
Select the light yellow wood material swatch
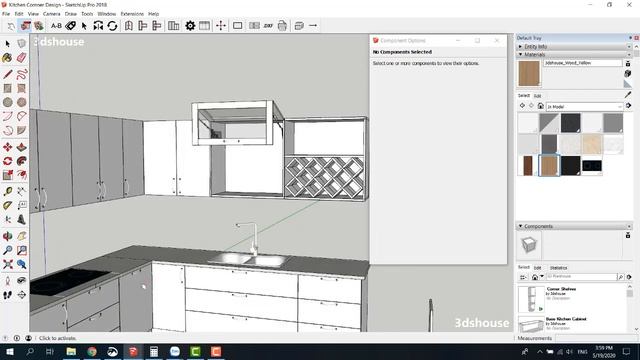point(591,144)
